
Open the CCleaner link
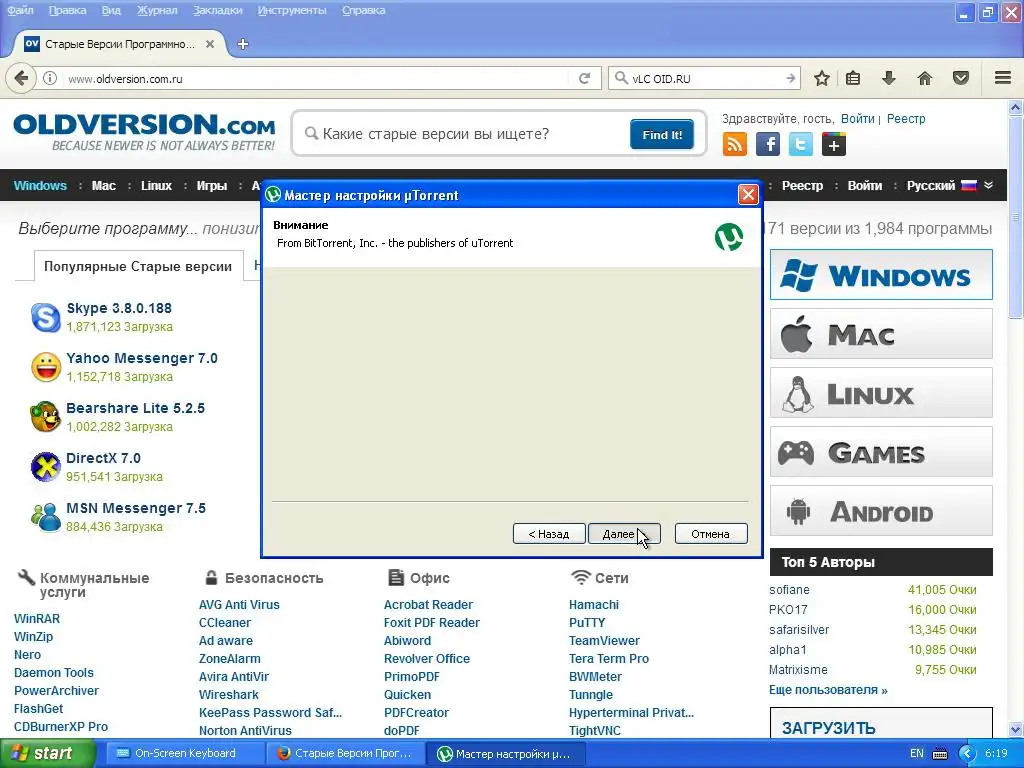pyautogui.click(x=225, y=622)
